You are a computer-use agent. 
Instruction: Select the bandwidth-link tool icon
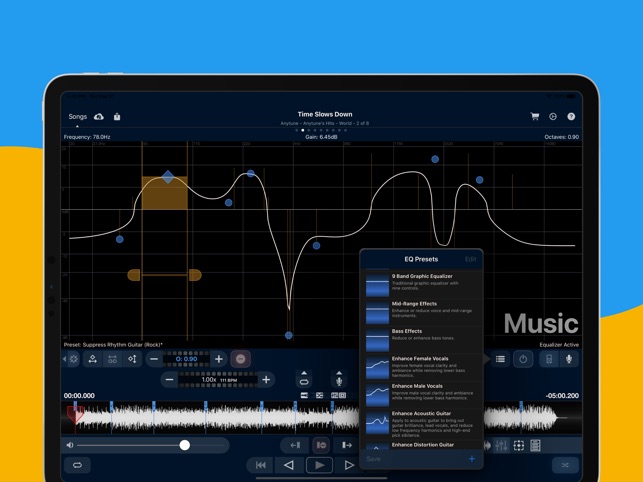[x=112, y=359]
